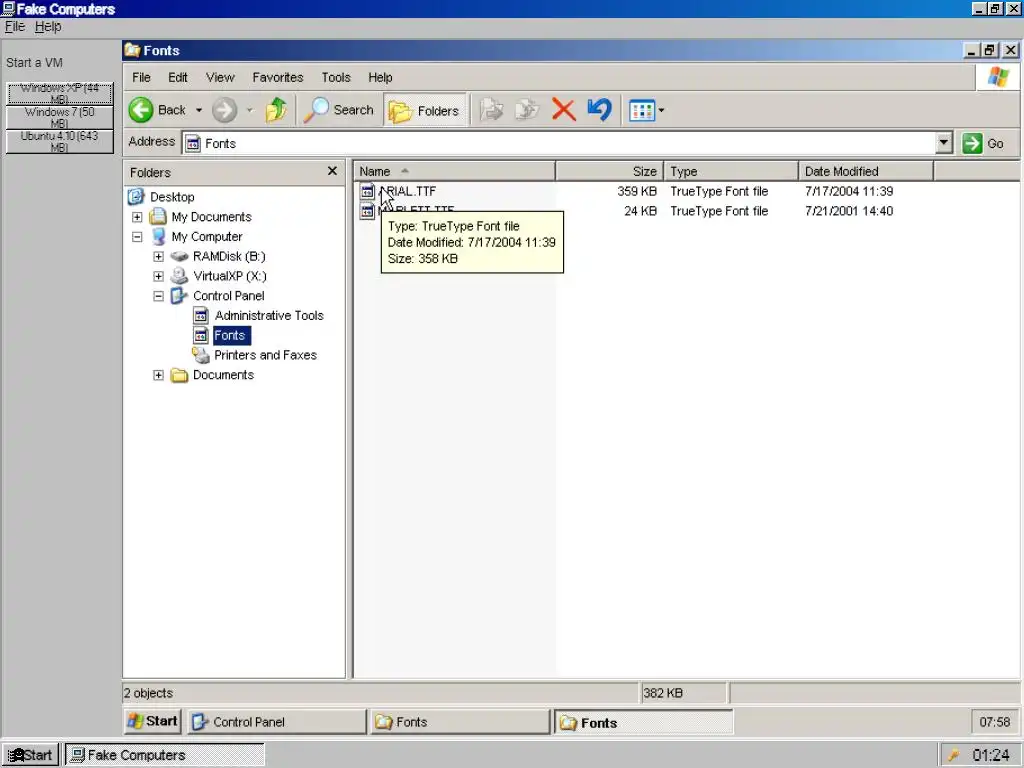The width and height of the screenshot is (1024, 768).
Task: Select the second font file icon
Action: pyautogui.click(x=368, y=211)
